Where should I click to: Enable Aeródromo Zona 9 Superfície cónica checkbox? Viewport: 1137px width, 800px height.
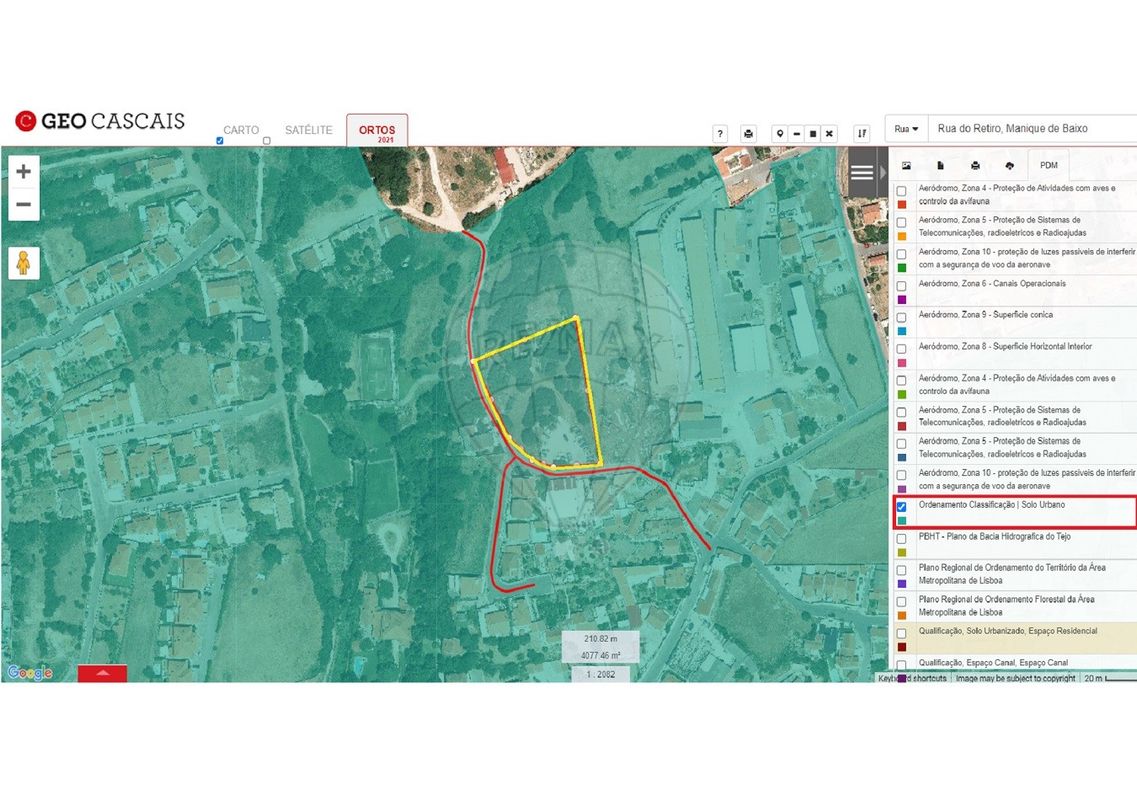coord(901,317)
